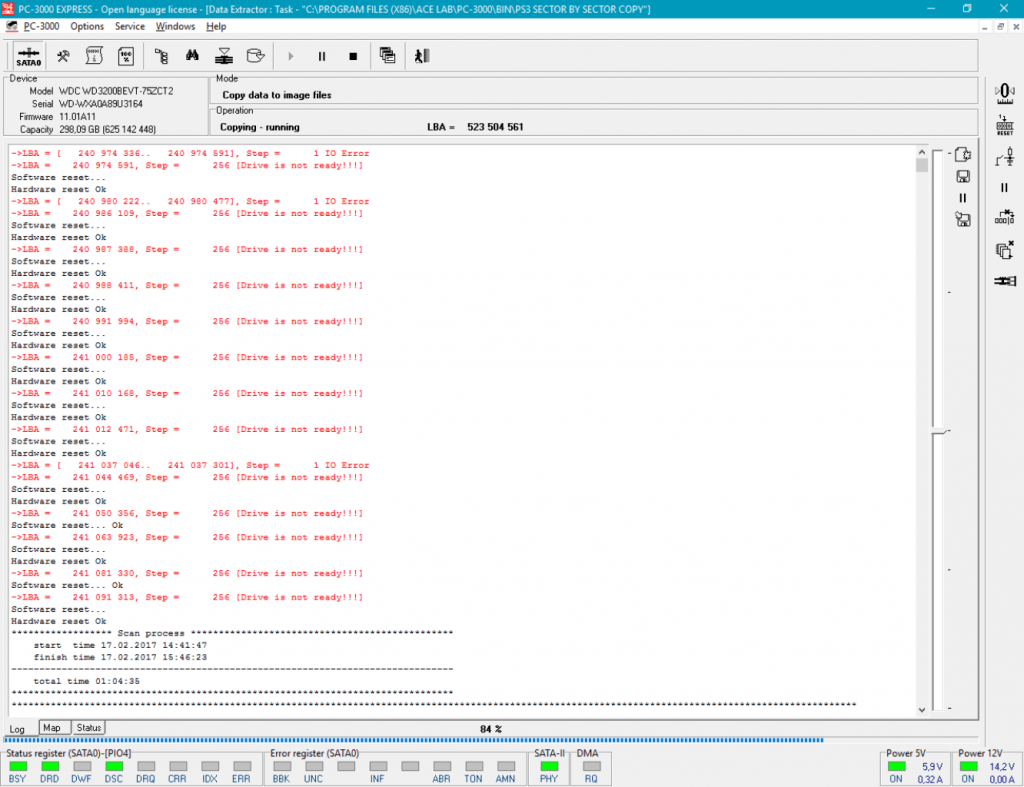Click the 100% test icon in toolbar
Screen dimensions: 1024x787
[125, 56]
